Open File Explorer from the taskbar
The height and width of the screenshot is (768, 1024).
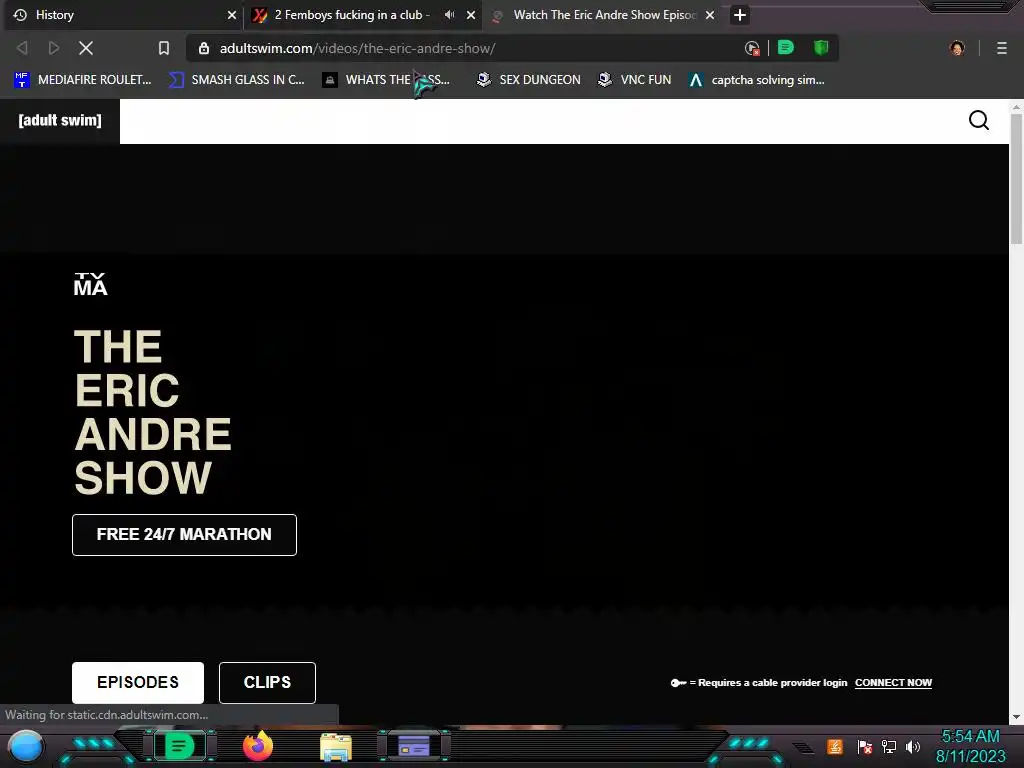336,746
